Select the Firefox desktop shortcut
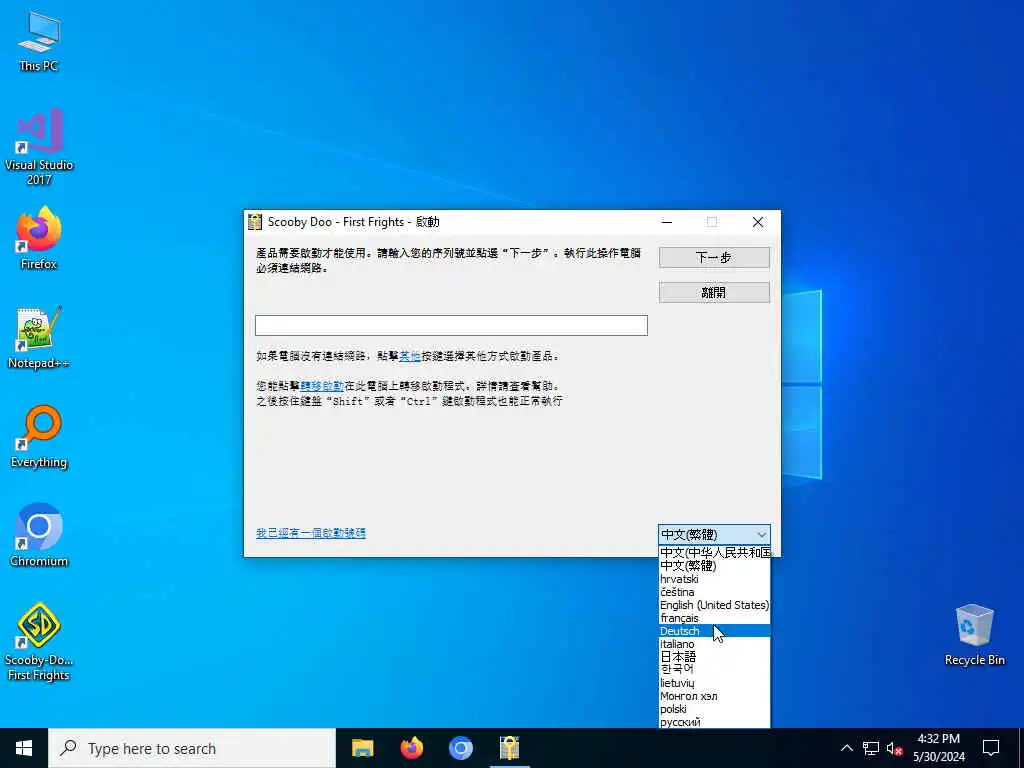The width and height of the screenshot is (1024, 768). pyautogui.click(x=39, y=238)
